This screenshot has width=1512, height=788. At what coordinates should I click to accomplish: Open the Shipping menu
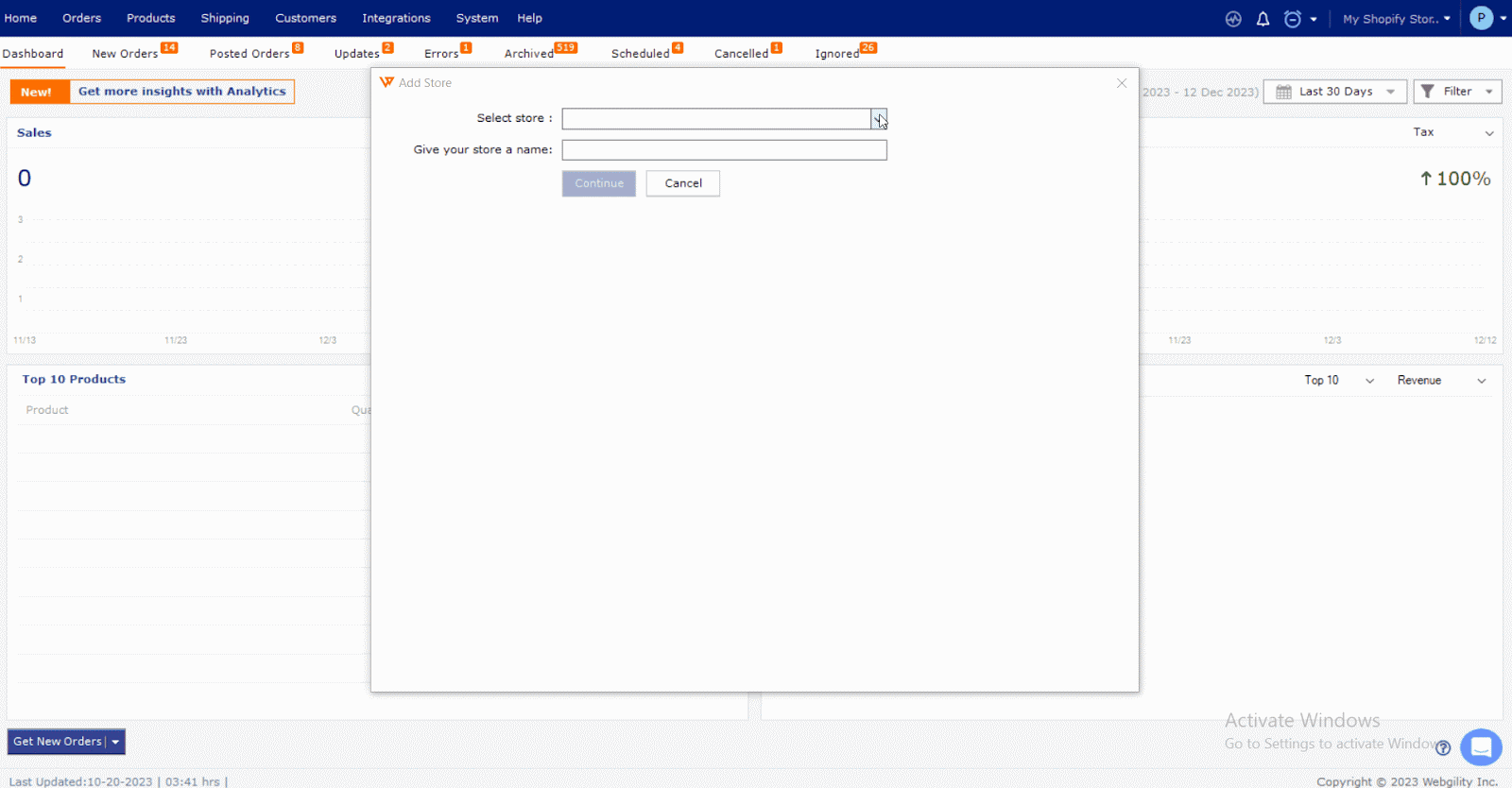(x=225, y=18)
